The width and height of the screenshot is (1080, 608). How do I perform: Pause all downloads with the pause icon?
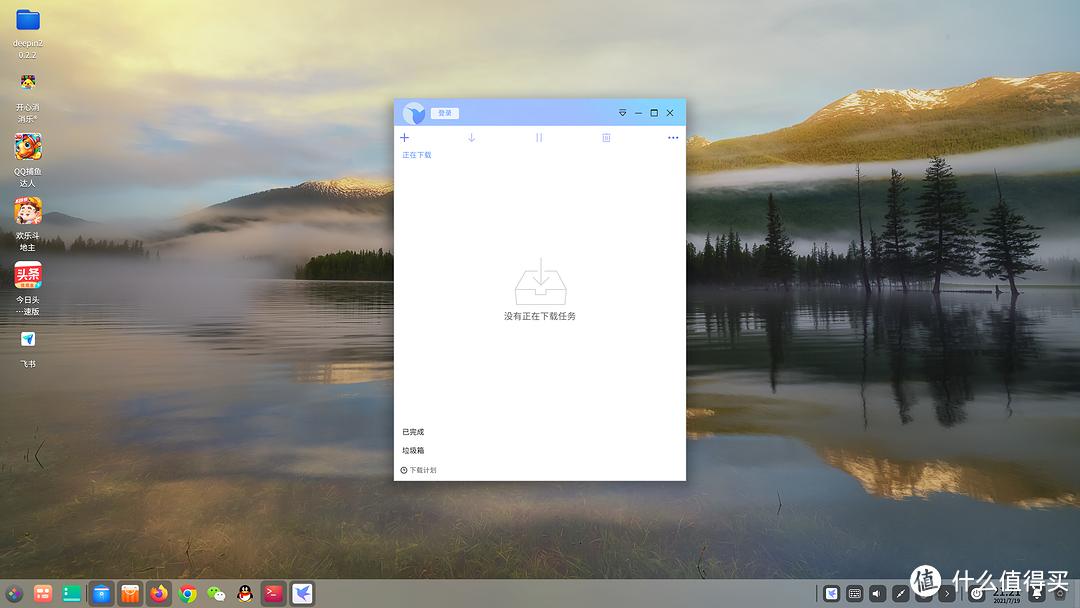[539, 137]
